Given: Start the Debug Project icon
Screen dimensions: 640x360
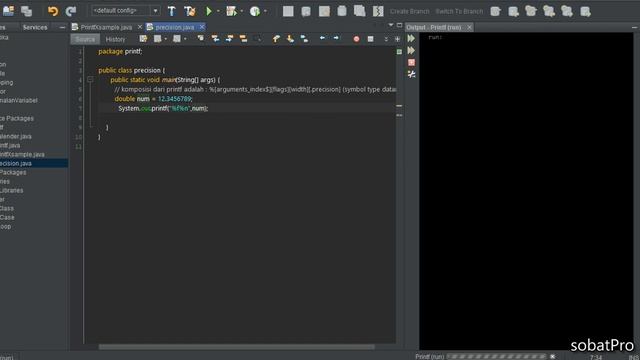Looking at the screenshot, I should 231,11.
